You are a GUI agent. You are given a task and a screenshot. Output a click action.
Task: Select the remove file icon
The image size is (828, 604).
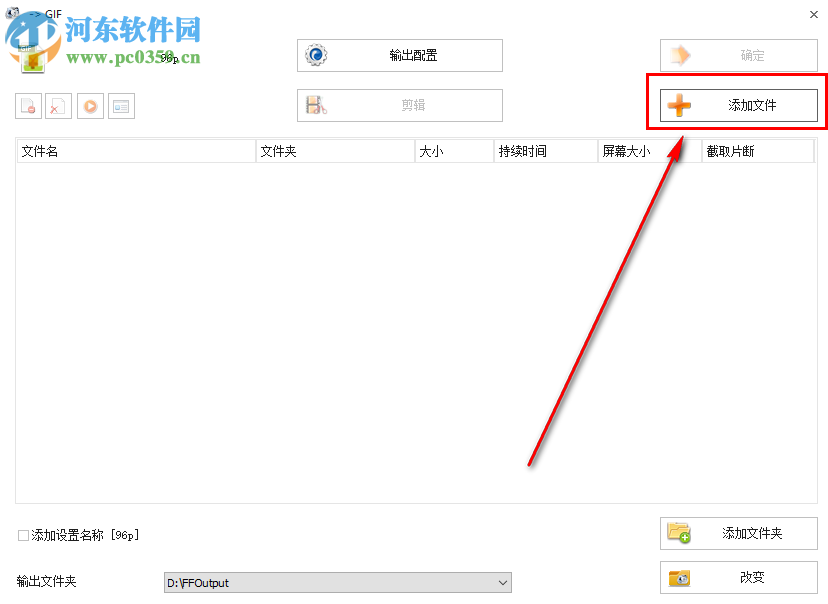click(28, 105)
